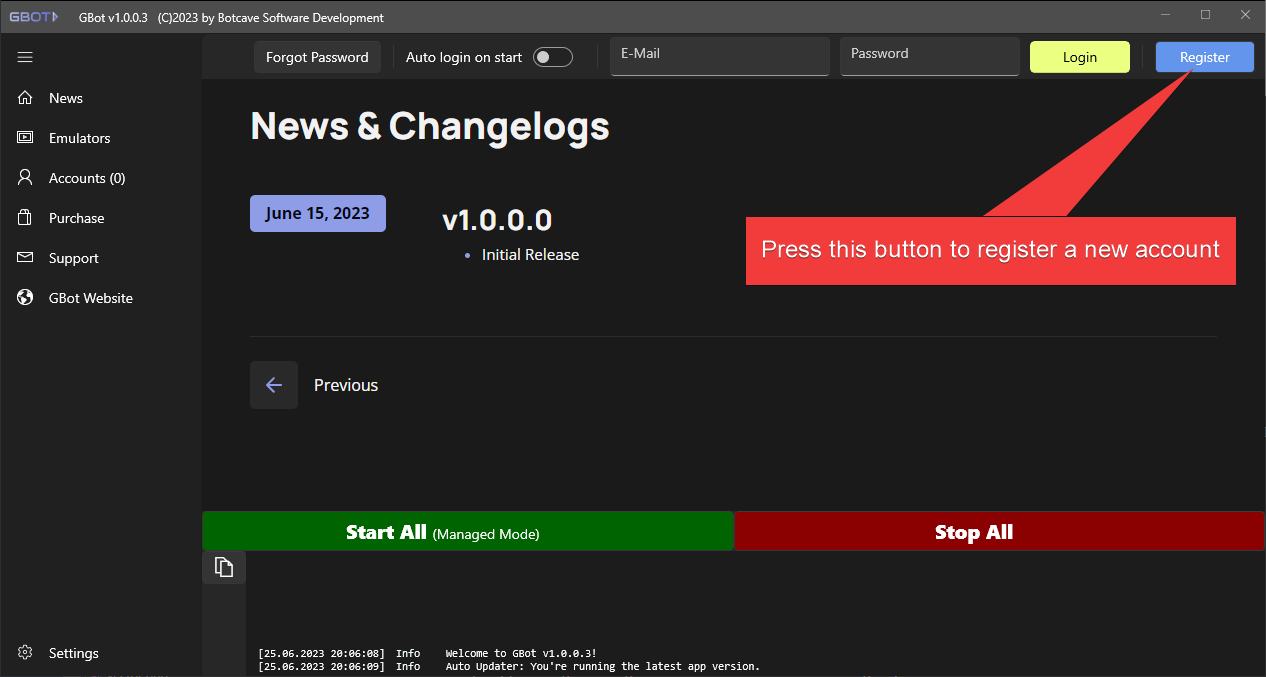This screenshot has height=677, width=1266.
Task: Click the Accounts person icon
Action: point(26,178)
